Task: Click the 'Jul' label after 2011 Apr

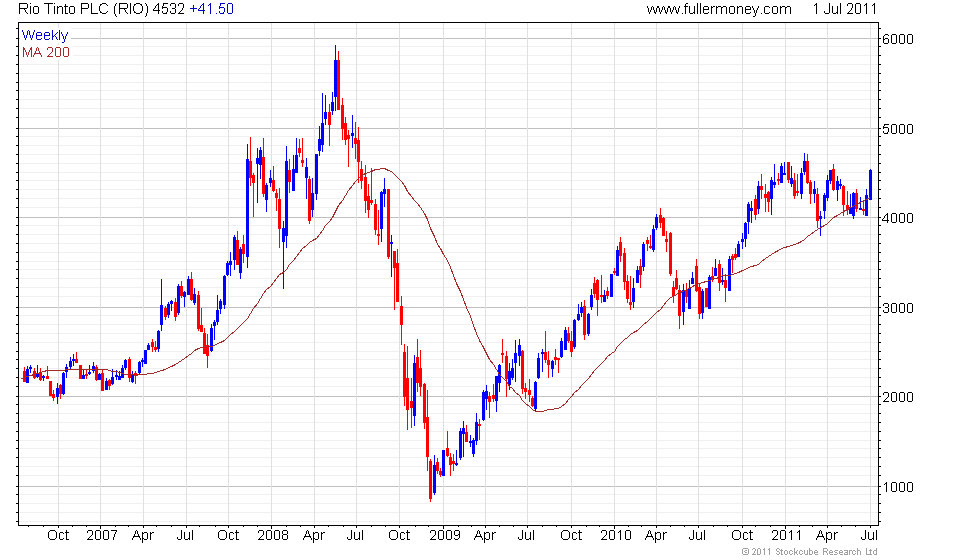Action: [869, 536]
